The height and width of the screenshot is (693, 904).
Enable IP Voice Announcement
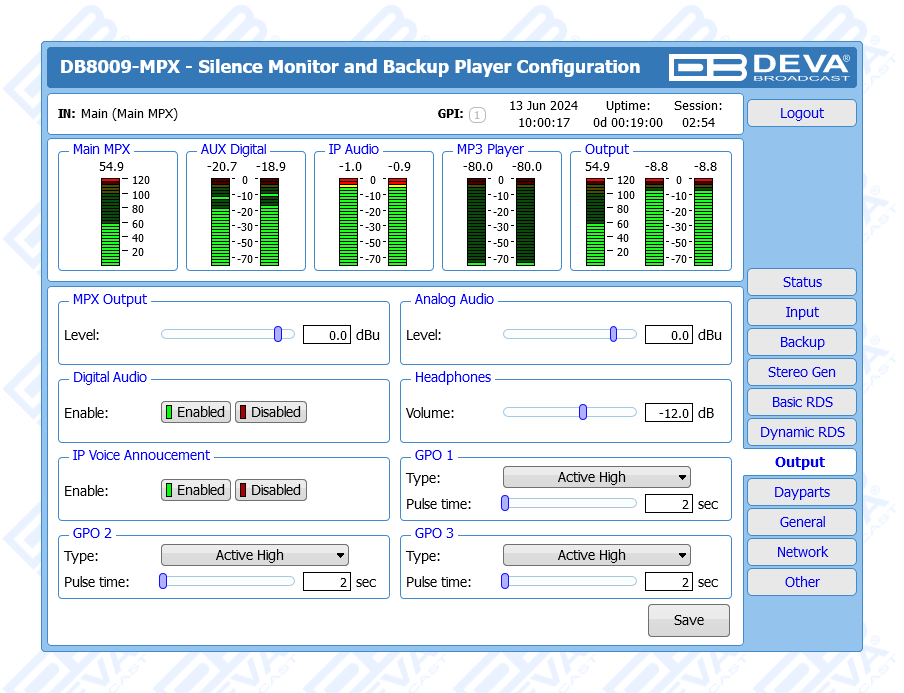(196, 490)
